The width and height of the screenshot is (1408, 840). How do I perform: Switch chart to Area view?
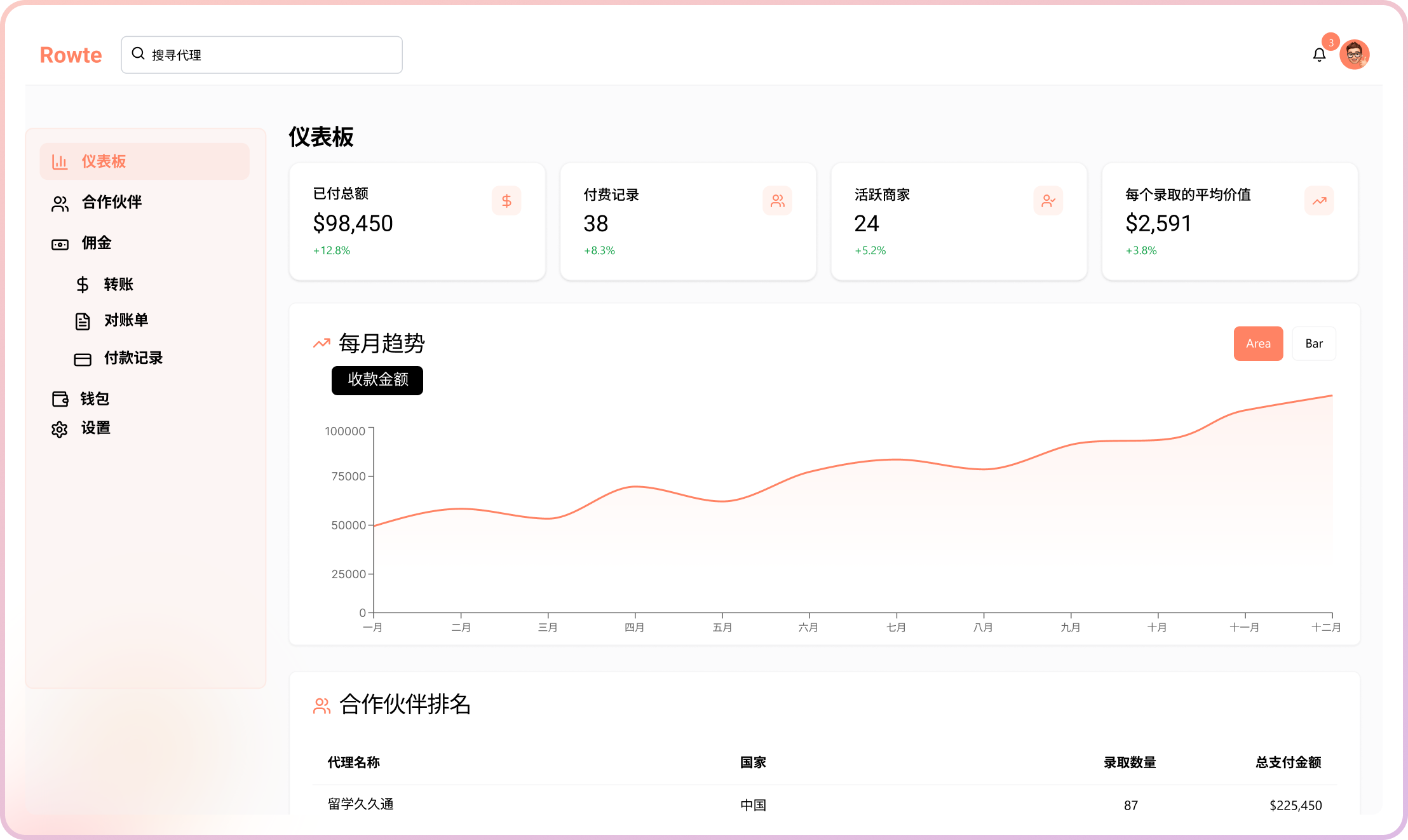pyautogui.click(x=1258, y=344)
